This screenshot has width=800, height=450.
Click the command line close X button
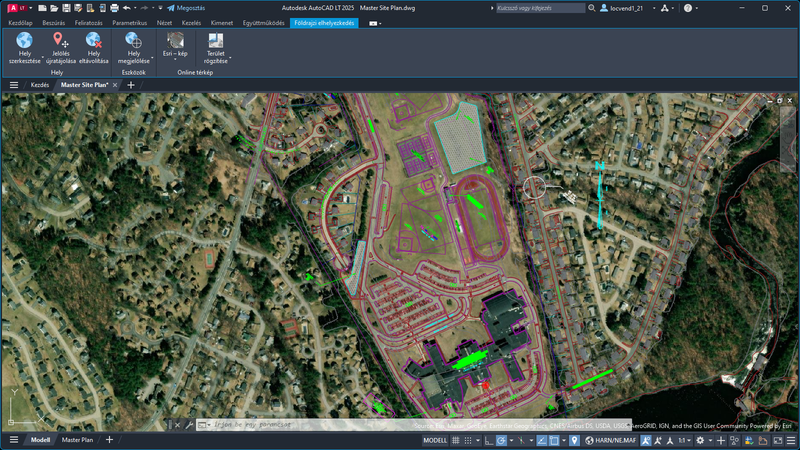coord(177,424)
